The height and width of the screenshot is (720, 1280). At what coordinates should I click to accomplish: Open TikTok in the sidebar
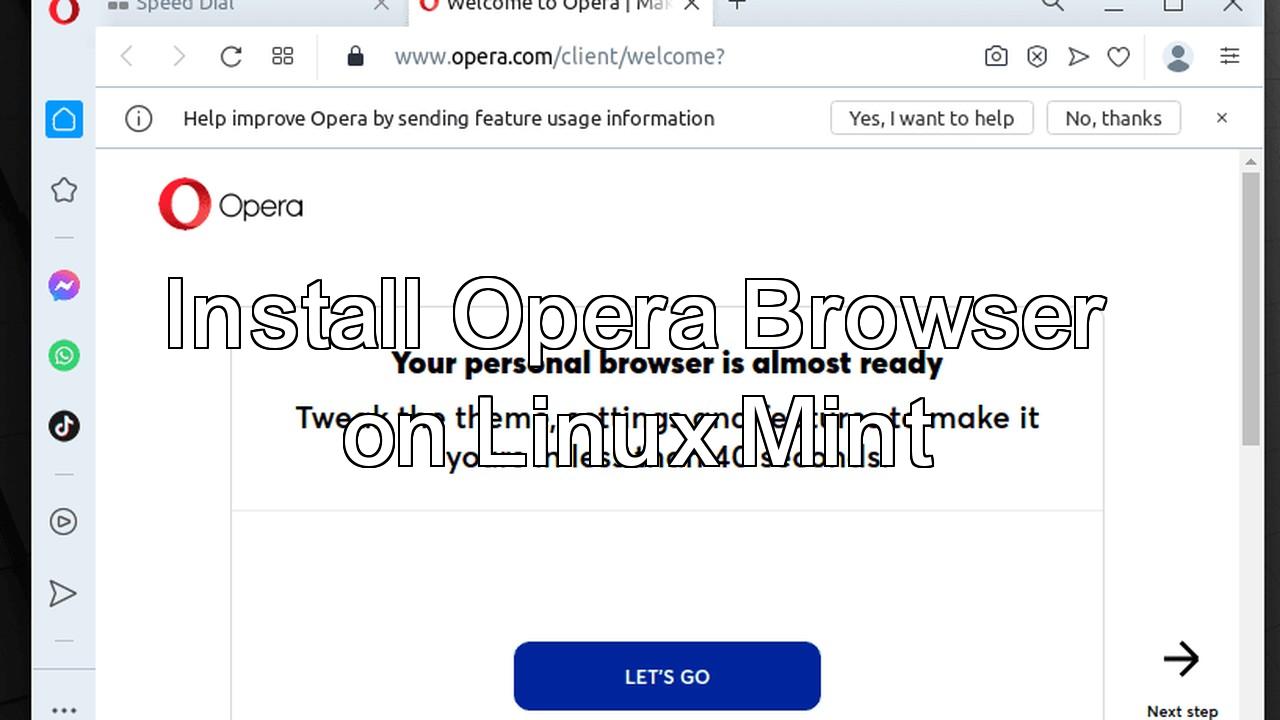(x=64, y=426)
